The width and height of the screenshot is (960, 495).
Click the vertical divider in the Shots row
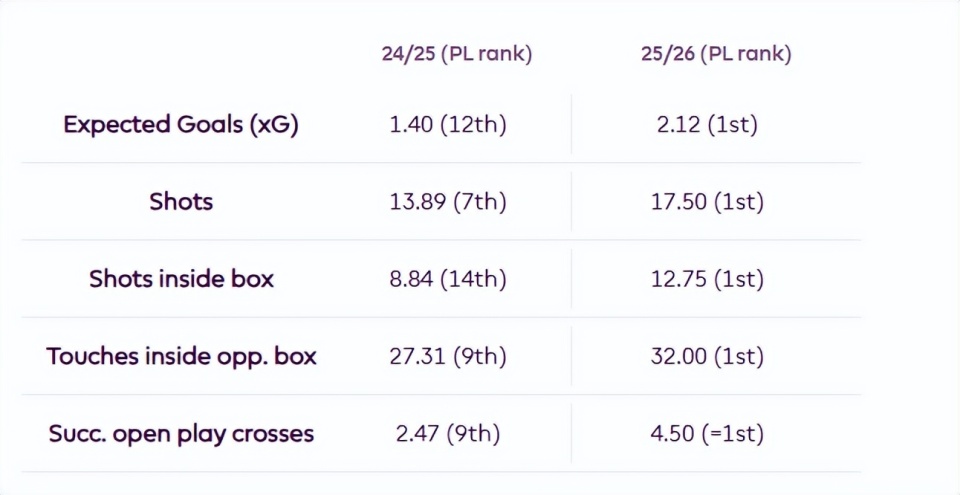(x=571, y=201)
